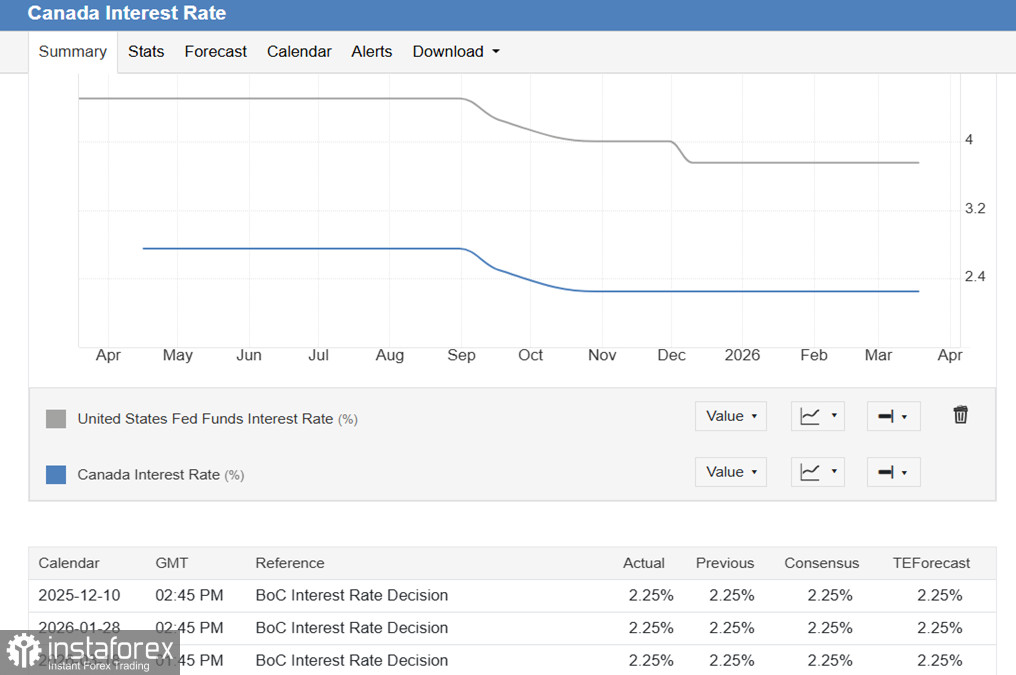Open axis position selector for US Fed Funds
Viewport: 1016px width, 675px height.
coord(892,416)
